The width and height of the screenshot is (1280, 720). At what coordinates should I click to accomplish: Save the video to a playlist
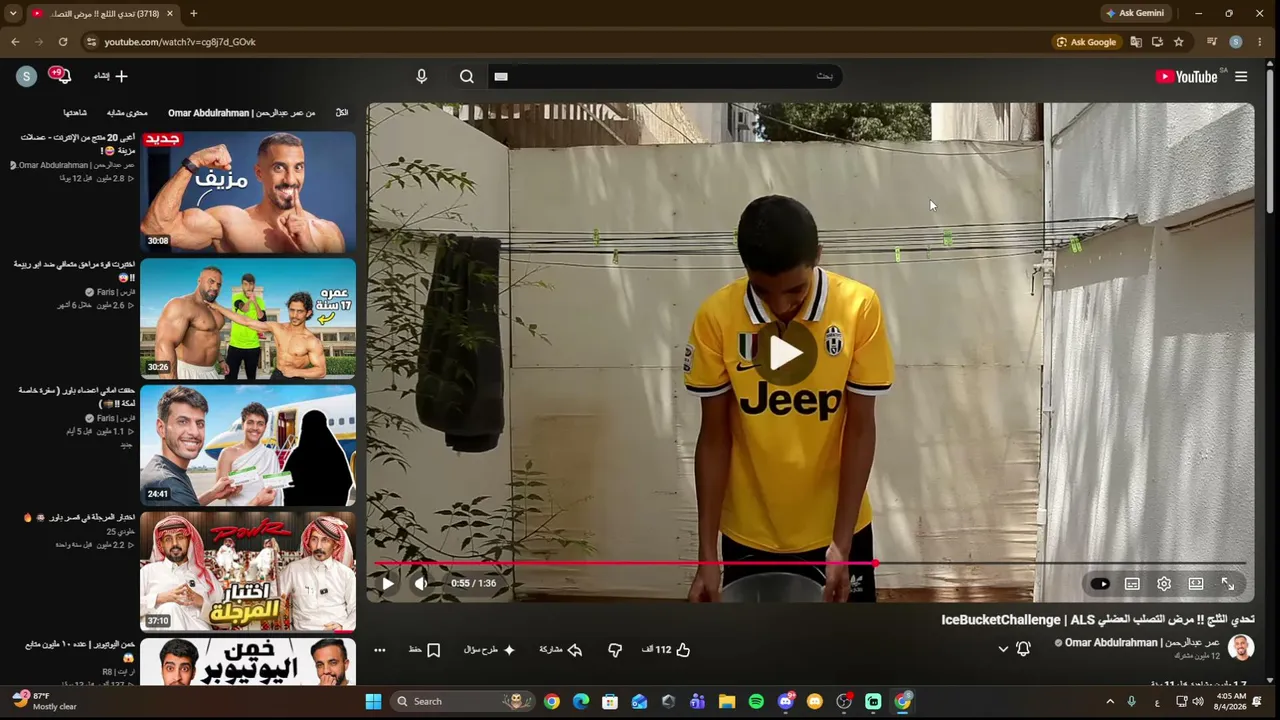tap(424, 650)
